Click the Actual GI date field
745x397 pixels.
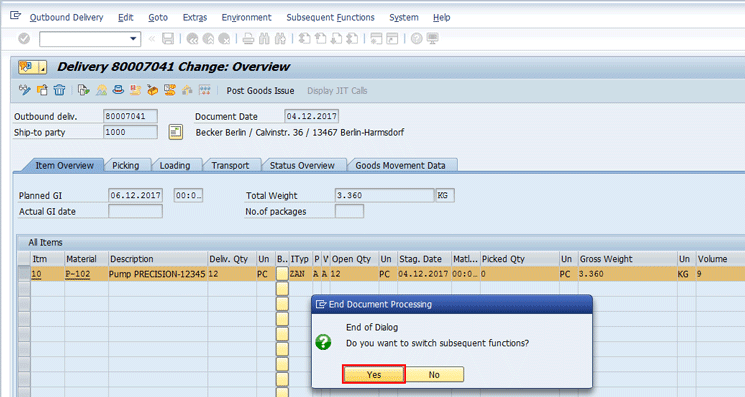click(x=135, y=211)
